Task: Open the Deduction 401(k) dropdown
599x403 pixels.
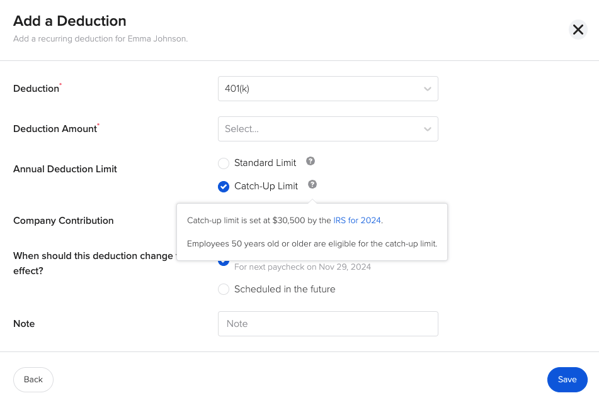Action: pyautogui.click(x=328, y=89)
